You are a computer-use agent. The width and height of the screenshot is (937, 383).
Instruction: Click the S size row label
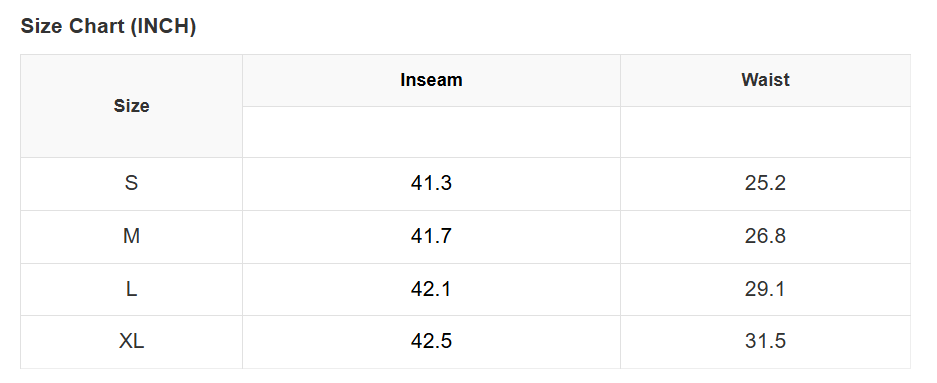pos(131,183)
